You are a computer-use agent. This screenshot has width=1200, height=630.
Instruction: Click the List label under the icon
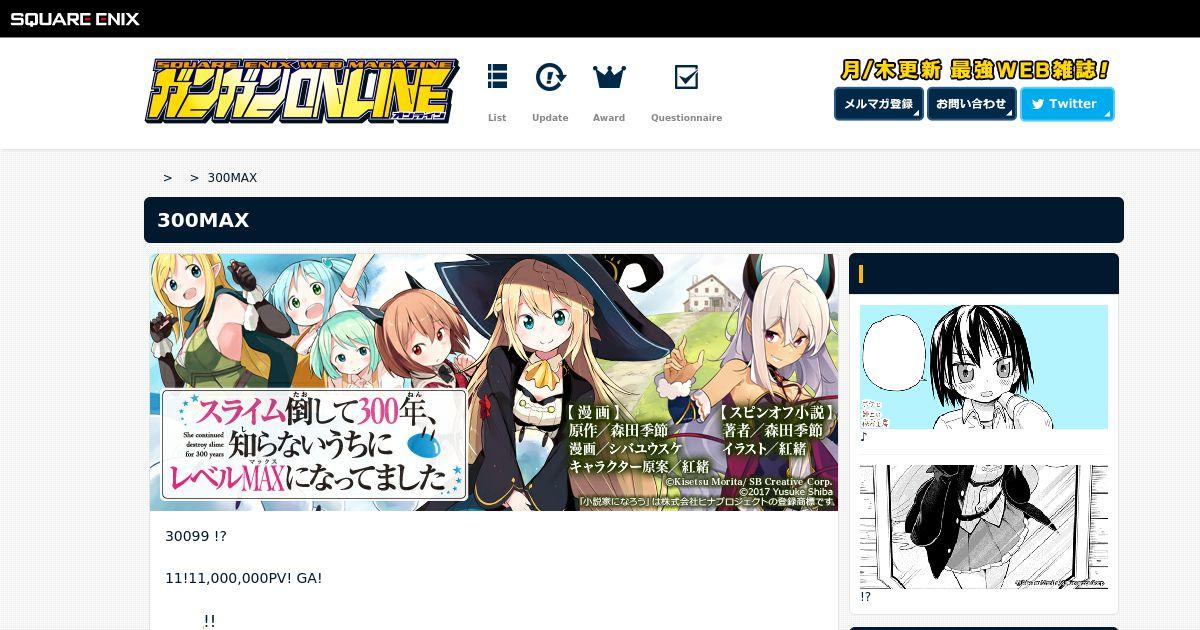coord(497,118)
